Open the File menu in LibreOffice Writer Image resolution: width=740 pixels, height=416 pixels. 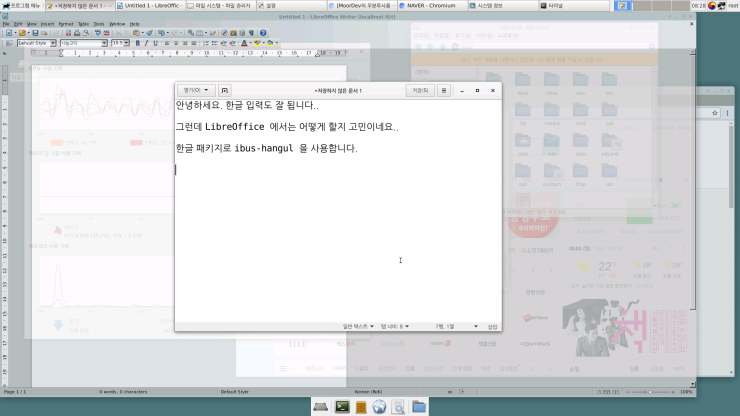tap(6, 24)
